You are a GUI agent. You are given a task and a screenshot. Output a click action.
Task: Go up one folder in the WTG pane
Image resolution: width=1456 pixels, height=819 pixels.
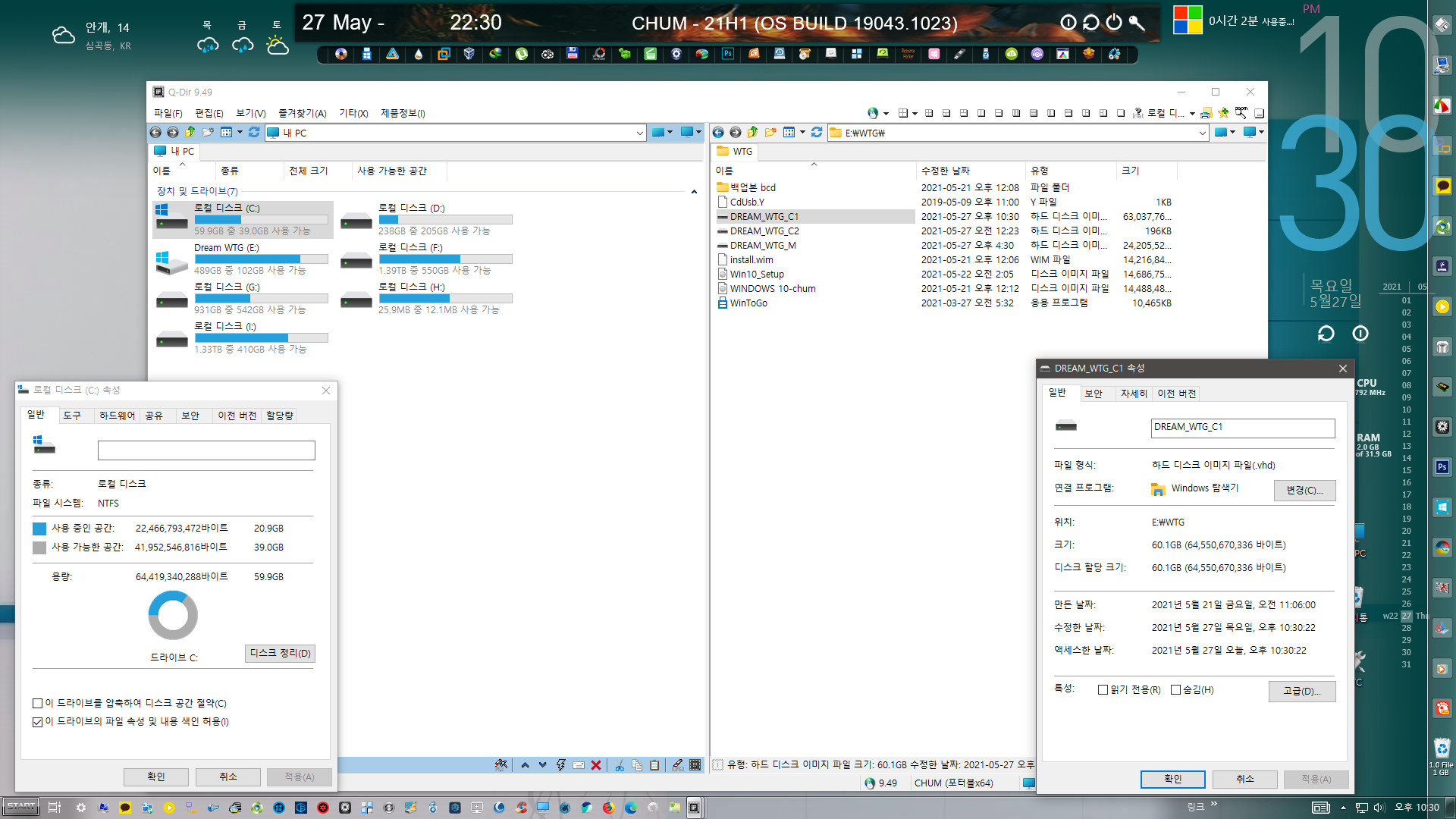(x=752, y=133)
